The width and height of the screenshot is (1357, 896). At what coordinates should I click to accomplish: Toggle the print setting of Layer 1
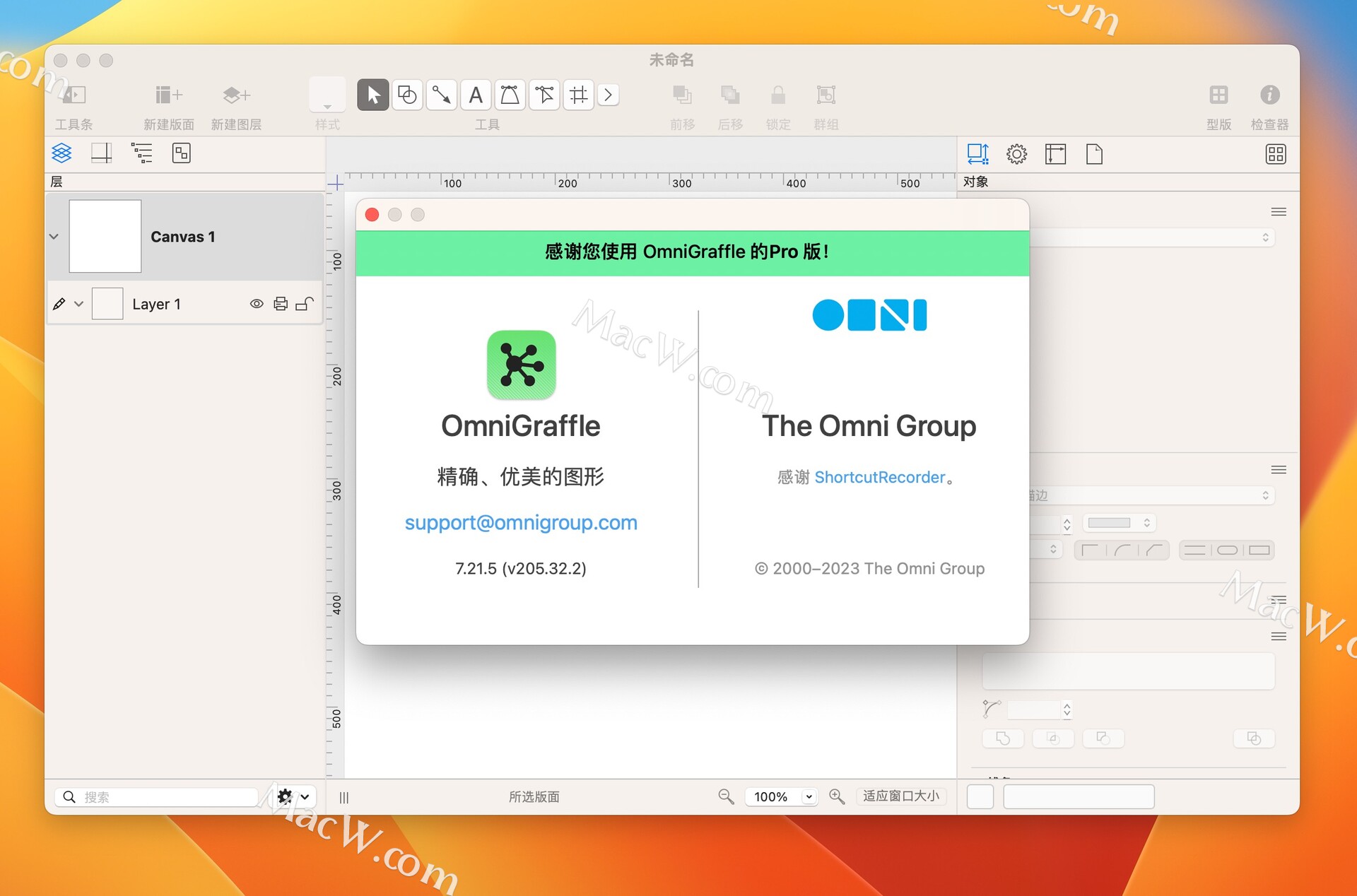pyautogui.click(x=281, y=304)
